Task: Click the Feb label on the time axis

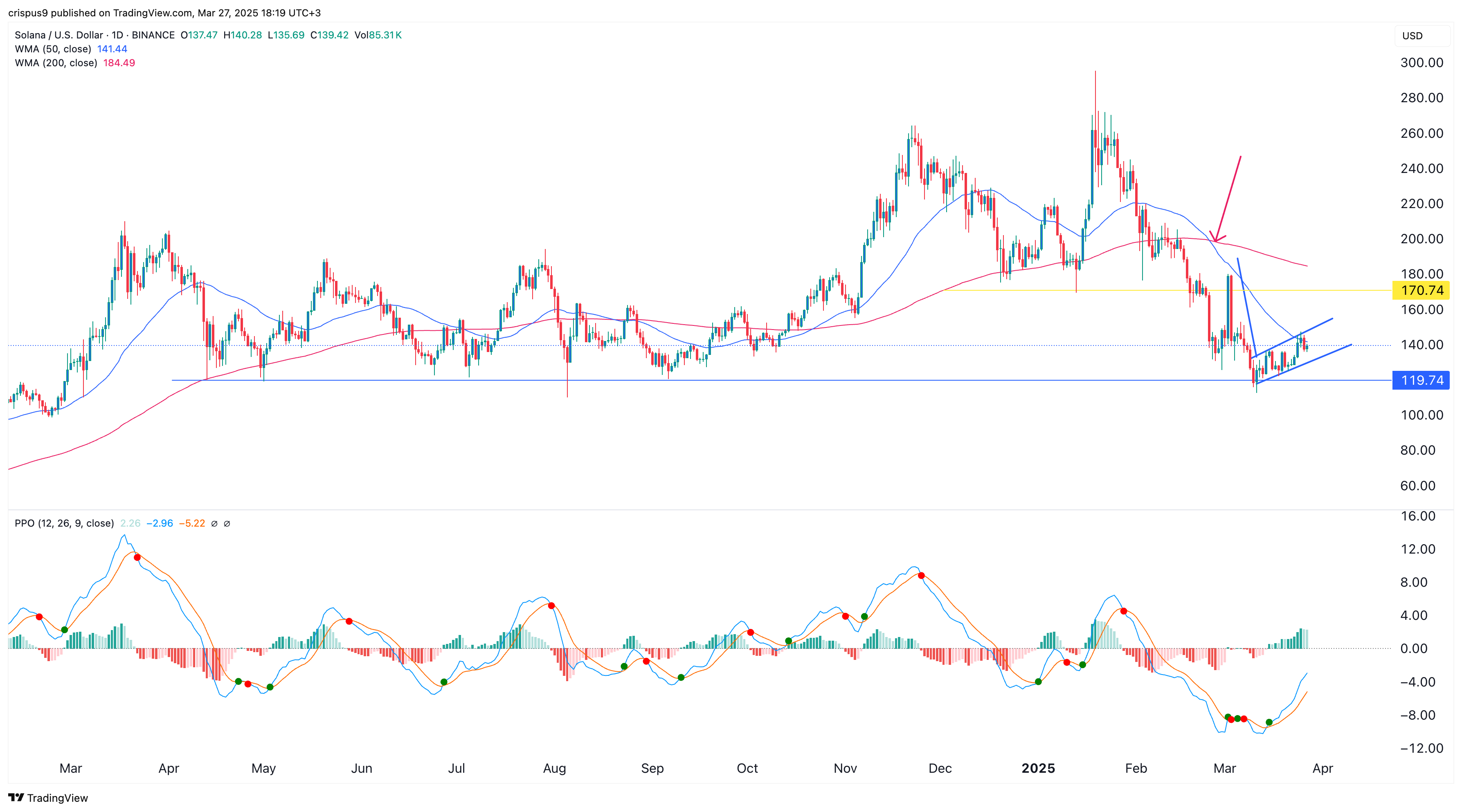Action: (x=1136, y=768)
